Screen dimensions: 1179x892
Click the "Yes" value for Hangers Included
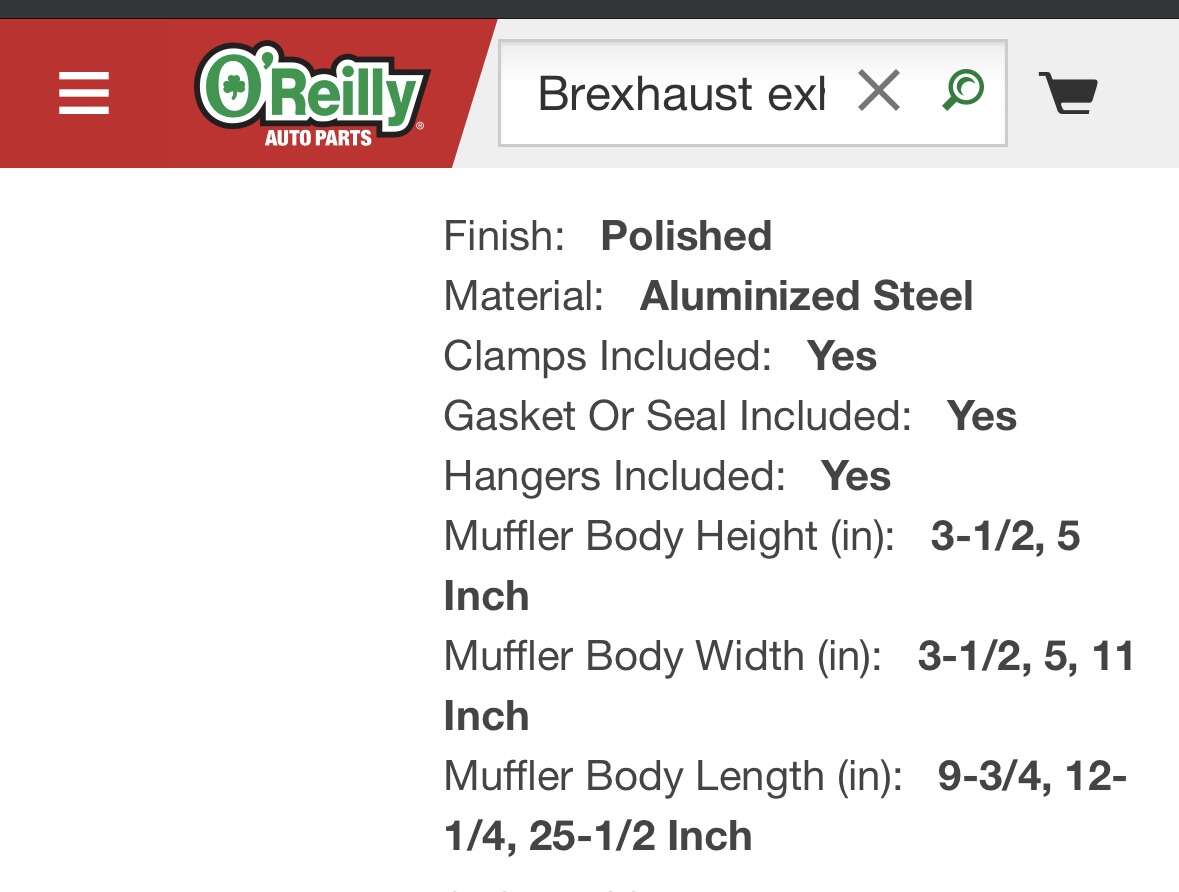pos(856,477)
